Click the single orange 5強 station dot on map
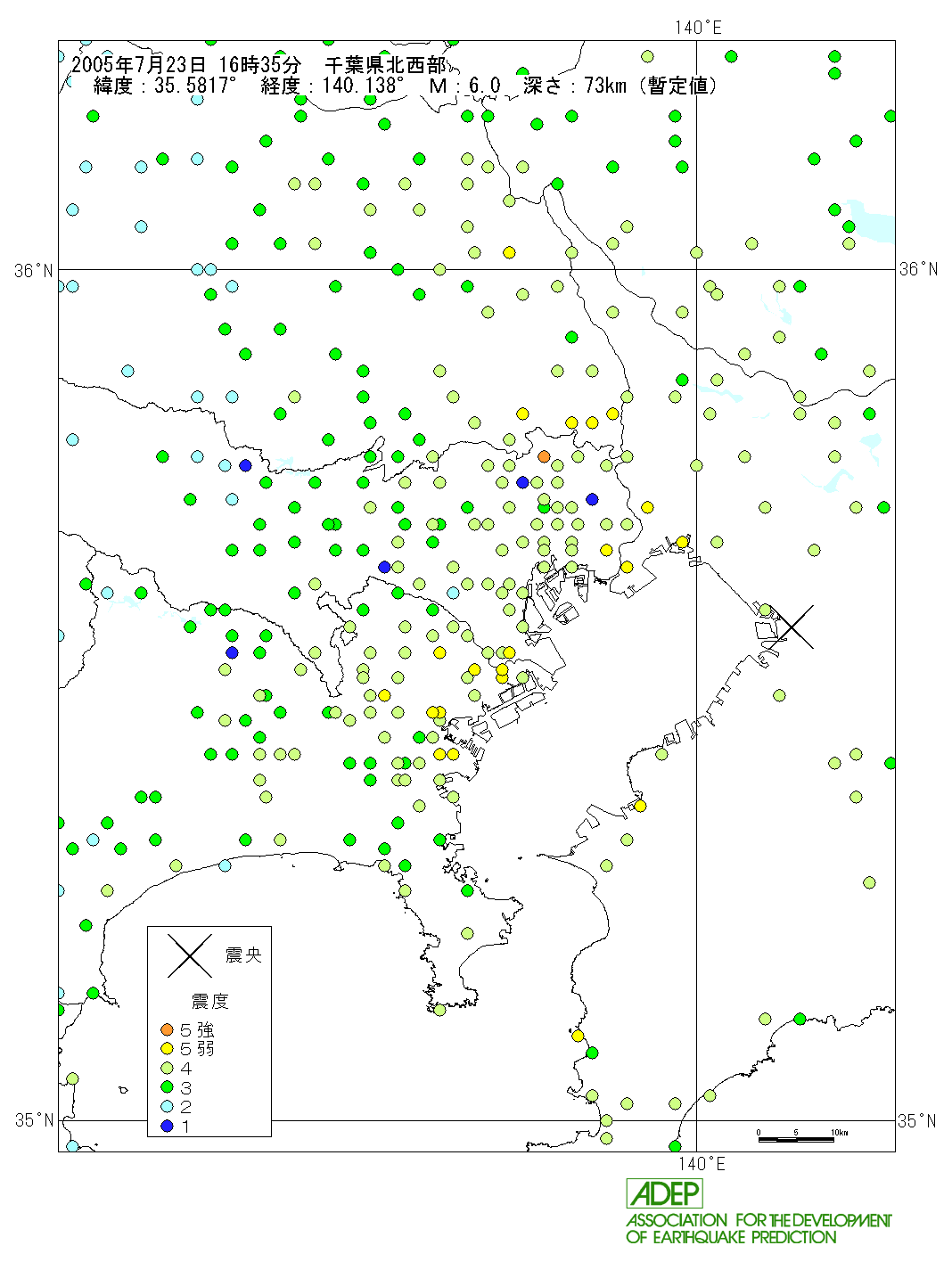The image size is (952, 1262). point(544,456)
